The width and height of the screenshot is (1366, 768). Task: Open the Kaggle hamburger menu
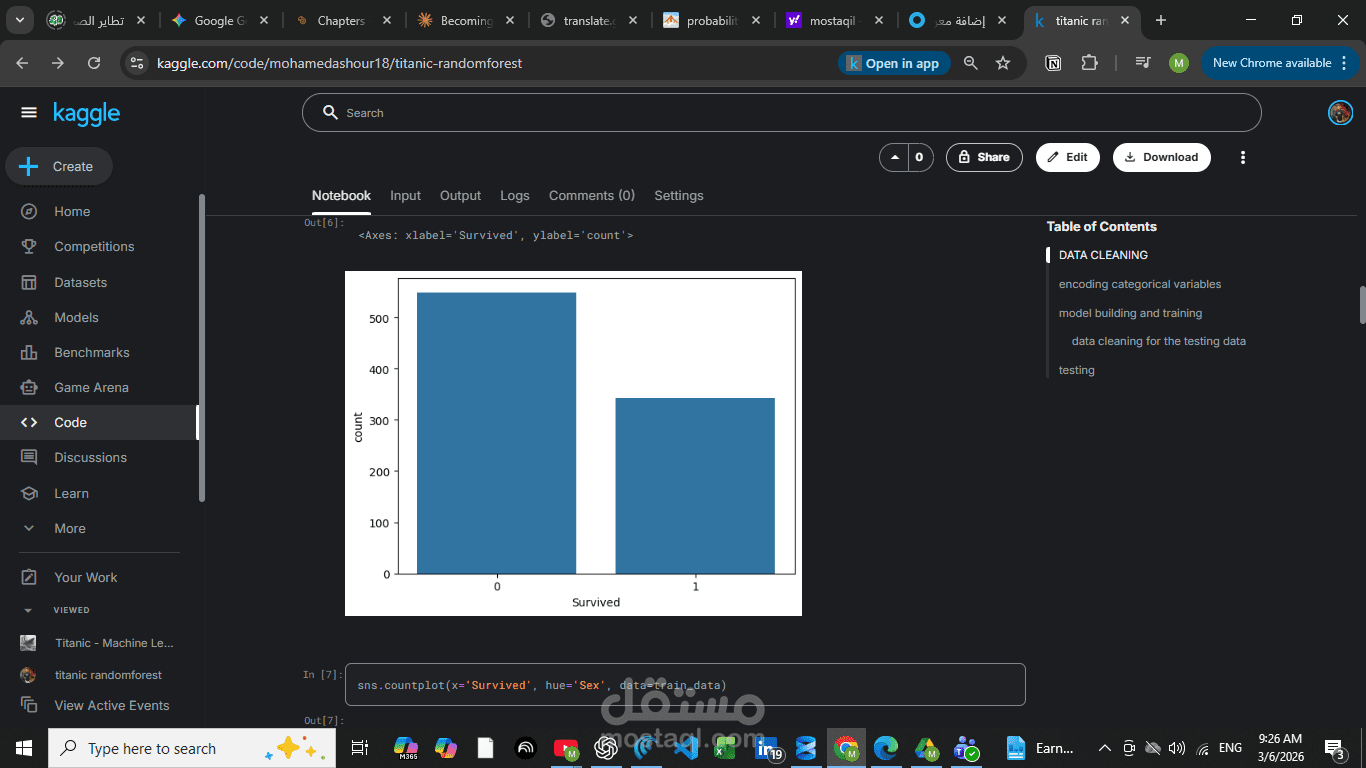pos(29,113)
